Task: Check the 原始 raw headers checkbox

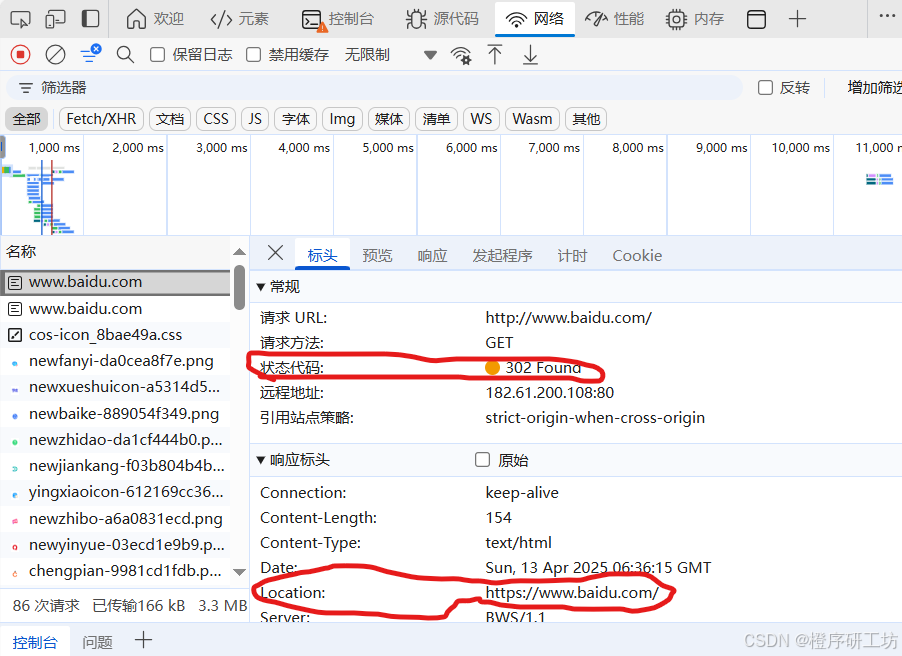Action: point(482,460)
